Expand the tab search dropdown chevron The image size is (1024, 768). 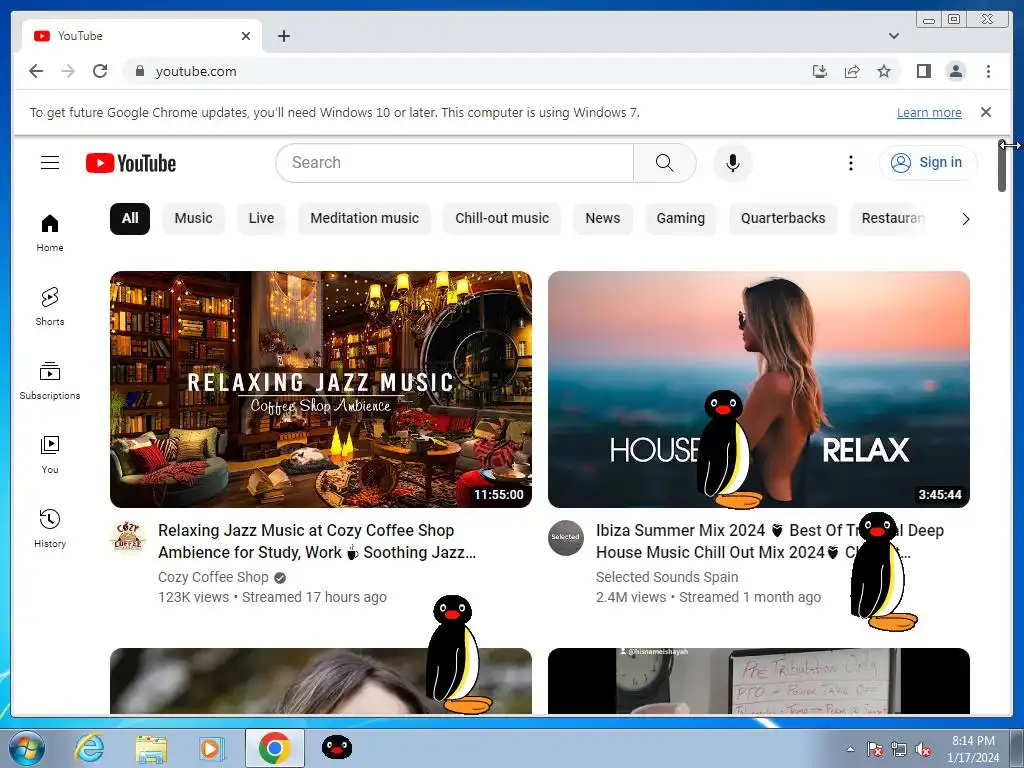[x=893, y=36]
